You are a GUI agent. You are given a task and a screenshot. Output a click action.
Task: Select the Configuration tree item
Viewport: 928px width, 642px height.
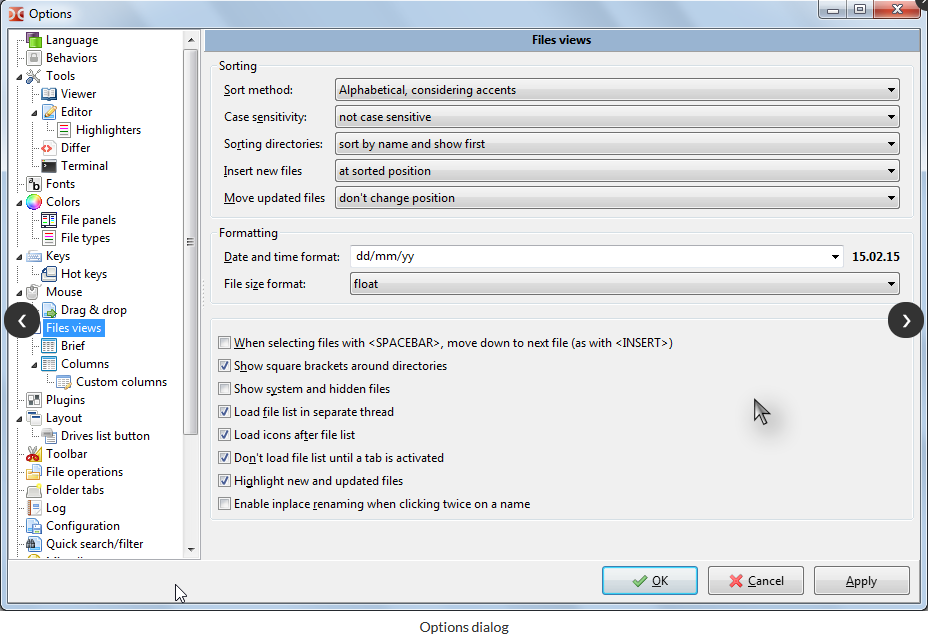83,526
